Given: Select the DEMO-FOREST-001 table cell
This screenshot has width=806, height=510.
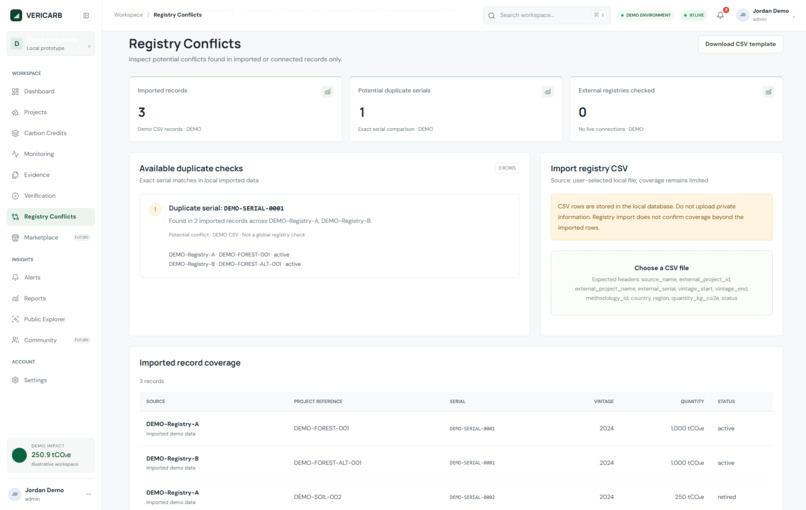Looking at the screenshot, I should coord(321,428).
